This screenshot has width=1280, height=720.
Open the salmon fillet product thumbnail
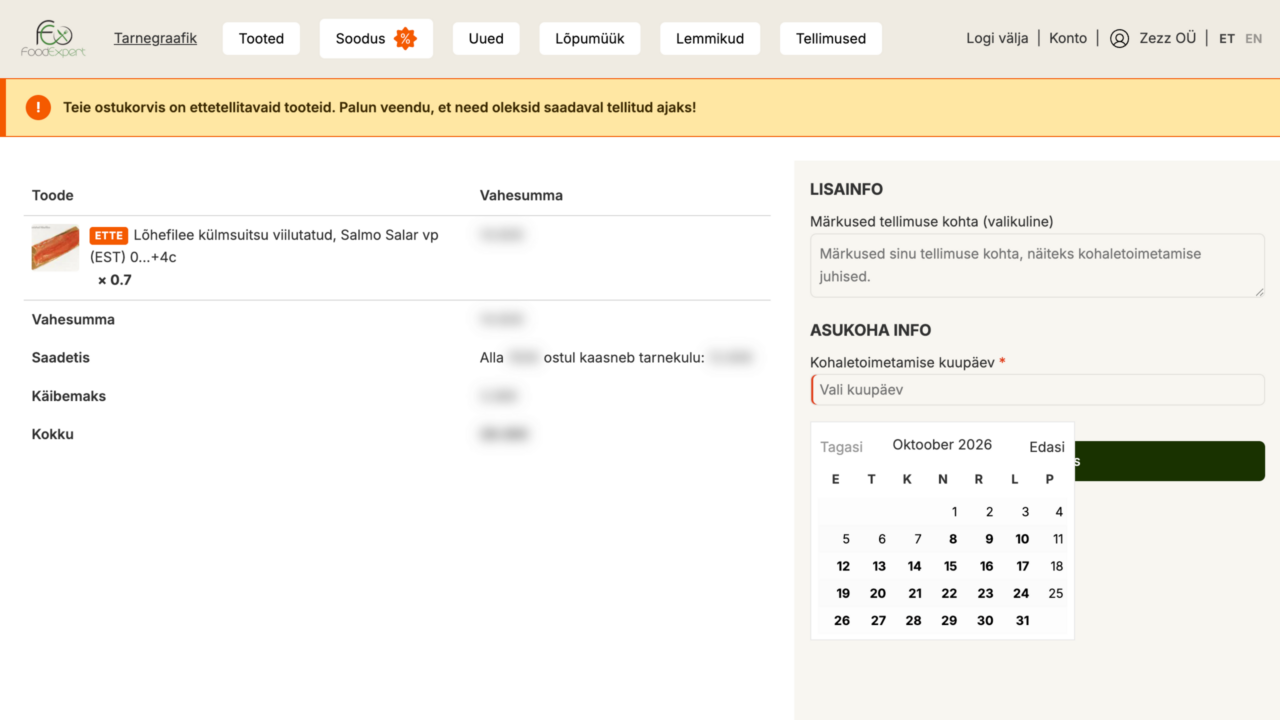pos(55,247)
